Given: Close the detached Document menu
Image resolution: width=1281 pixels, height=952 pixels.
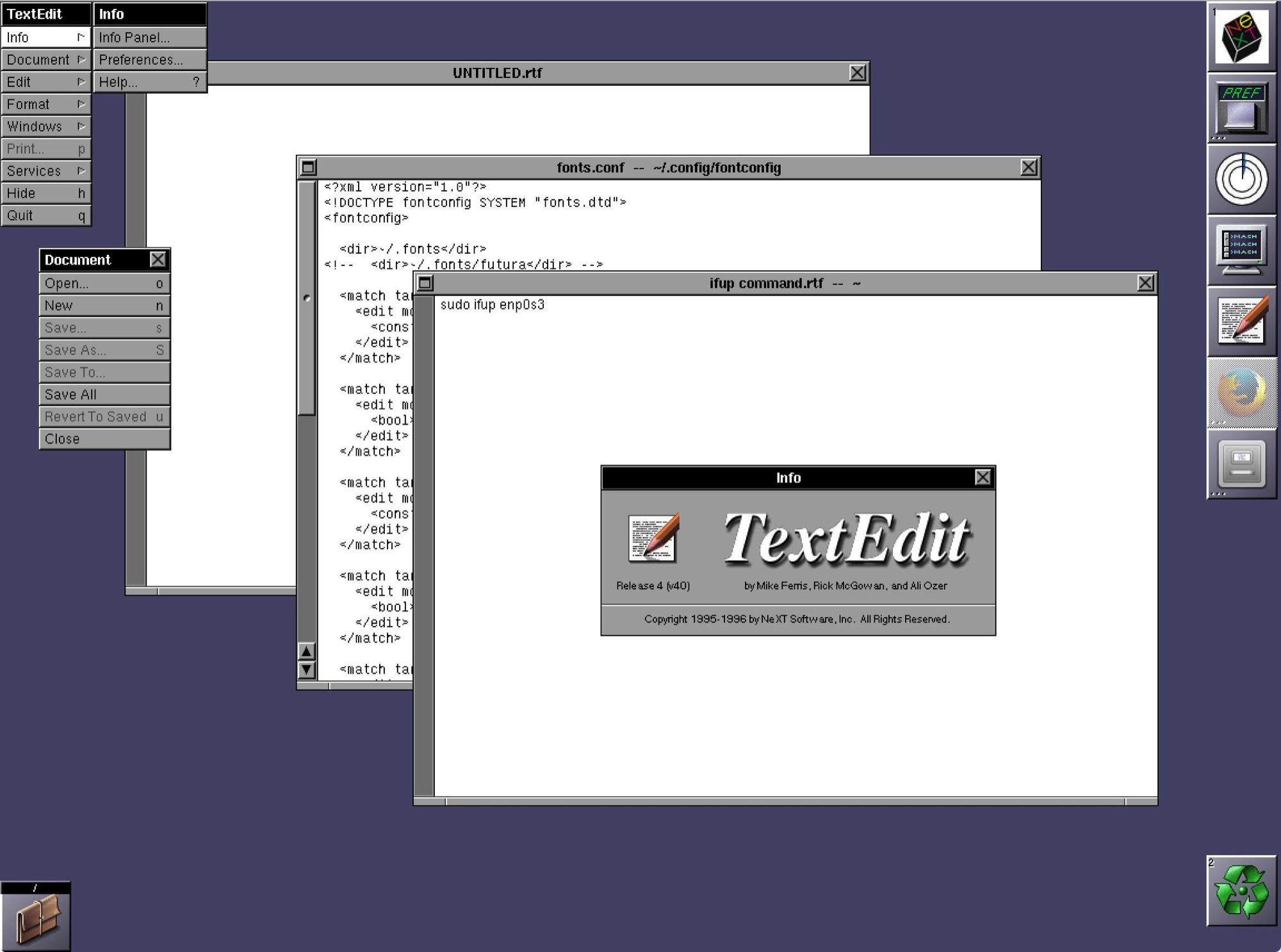Looking at the screenshot, I should tap(158, 259).
